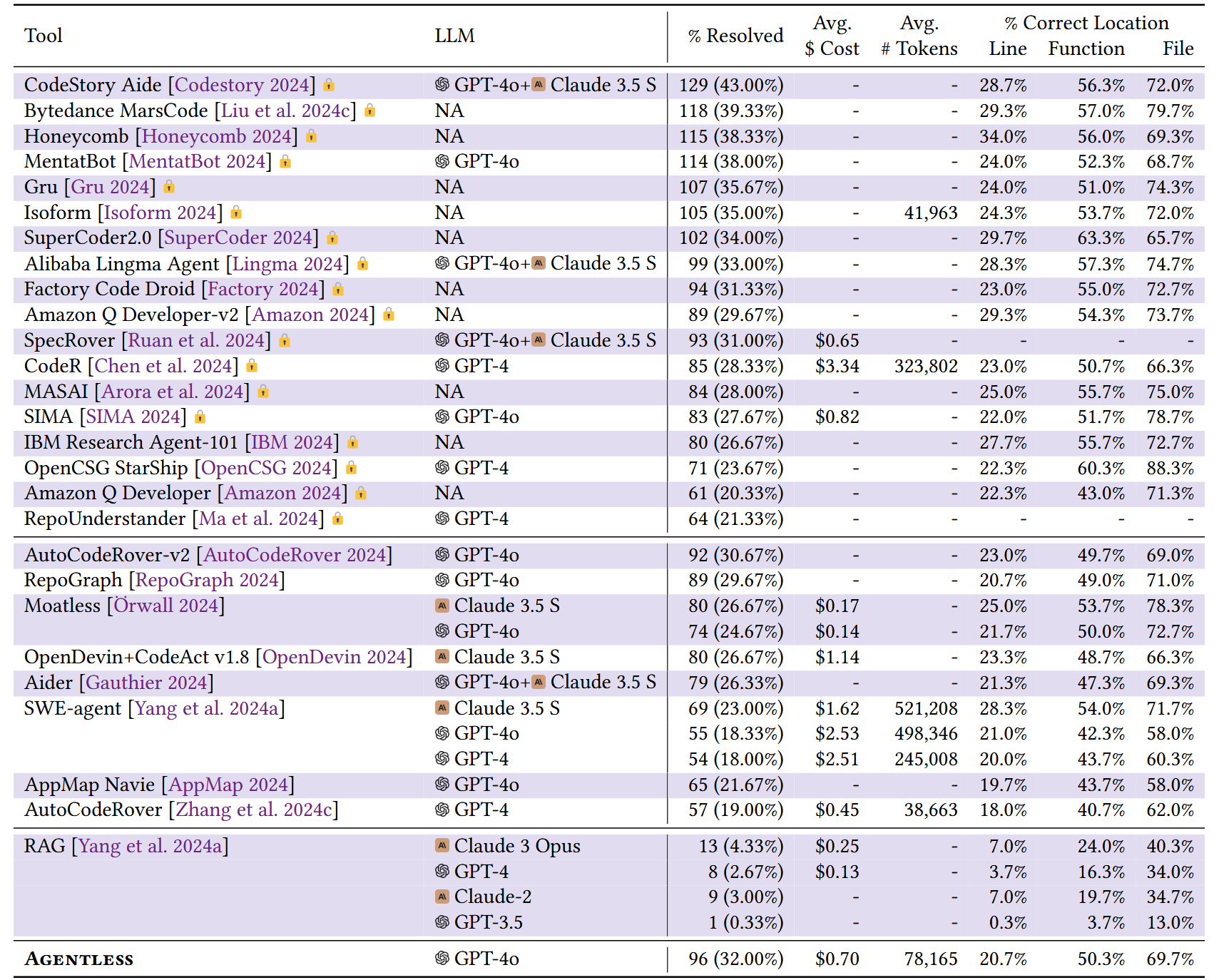Open the Örwall 2024 citation link

(x=166, y=606)
